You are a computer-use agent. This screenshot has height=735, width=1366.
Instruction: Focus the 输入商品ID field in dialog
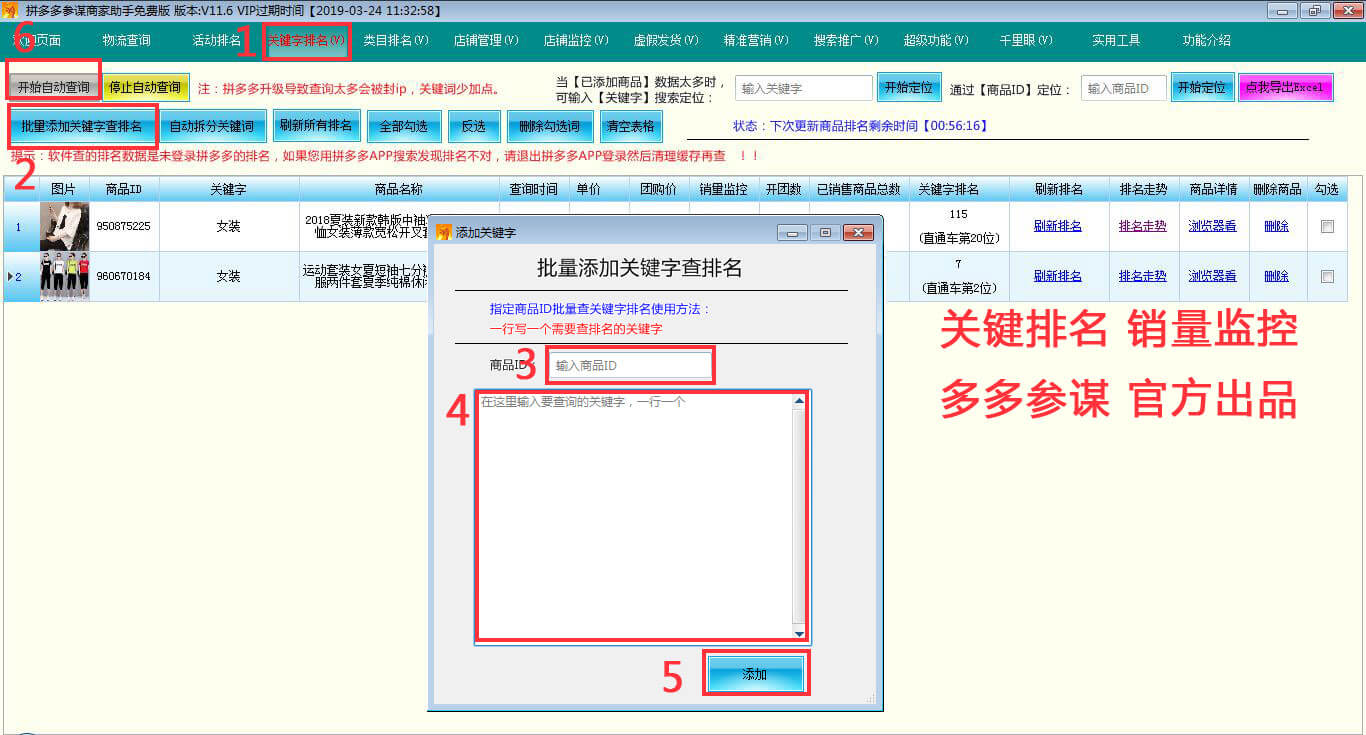pyautogui.click(x=630, y=366)
